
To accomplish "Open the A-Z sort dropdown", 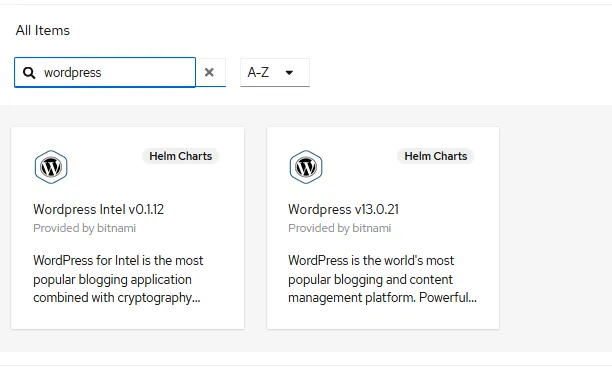I will tap(275, 72).
